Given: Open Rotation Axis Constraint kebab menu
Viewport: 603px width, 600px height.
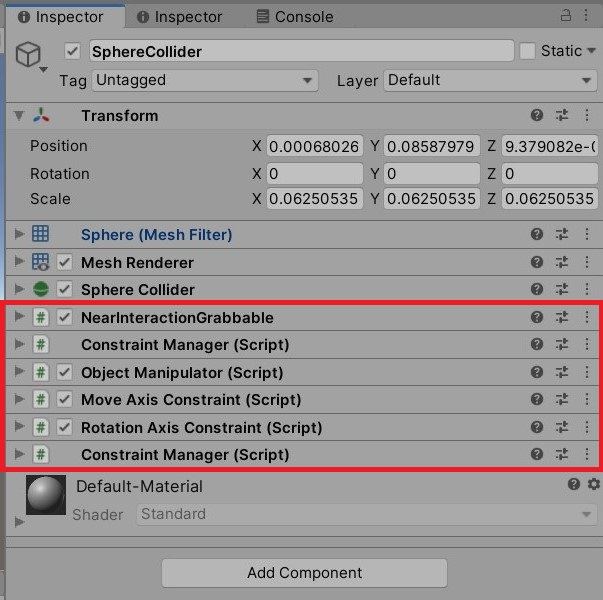Looking at the screenshot, I should [587, 427].
